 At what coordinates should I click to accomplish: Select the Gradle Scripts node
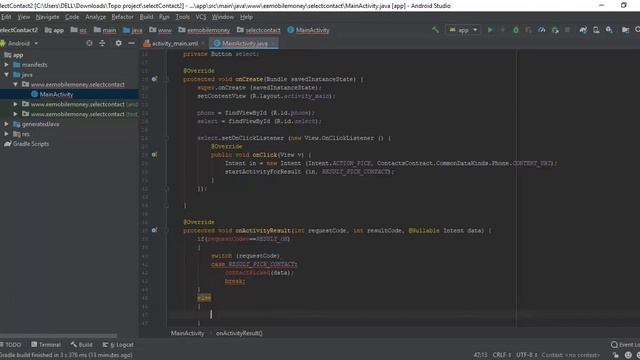pos(27,144)
